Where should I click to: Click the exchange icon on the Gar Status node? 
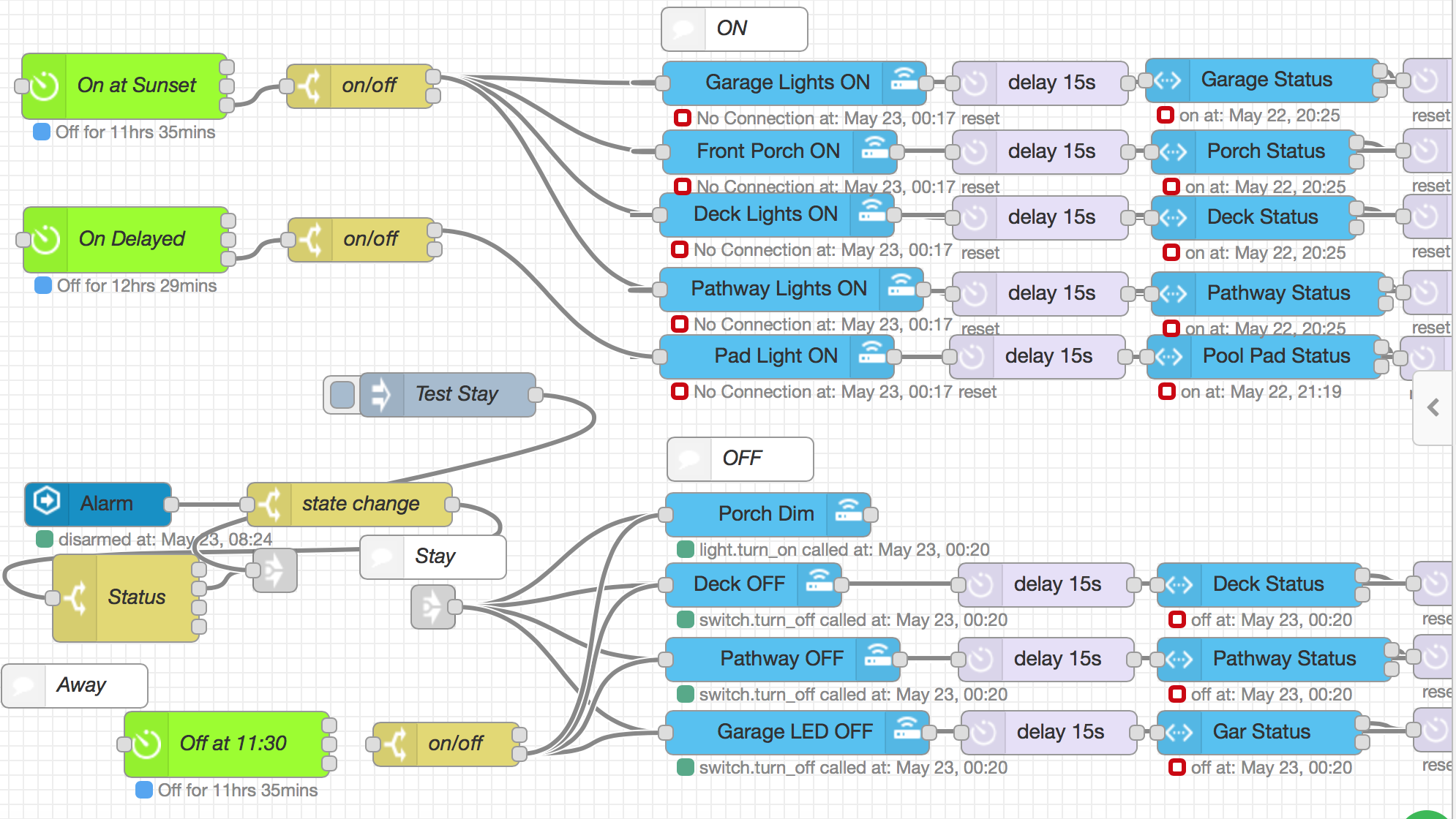(x=1178, y=732)
